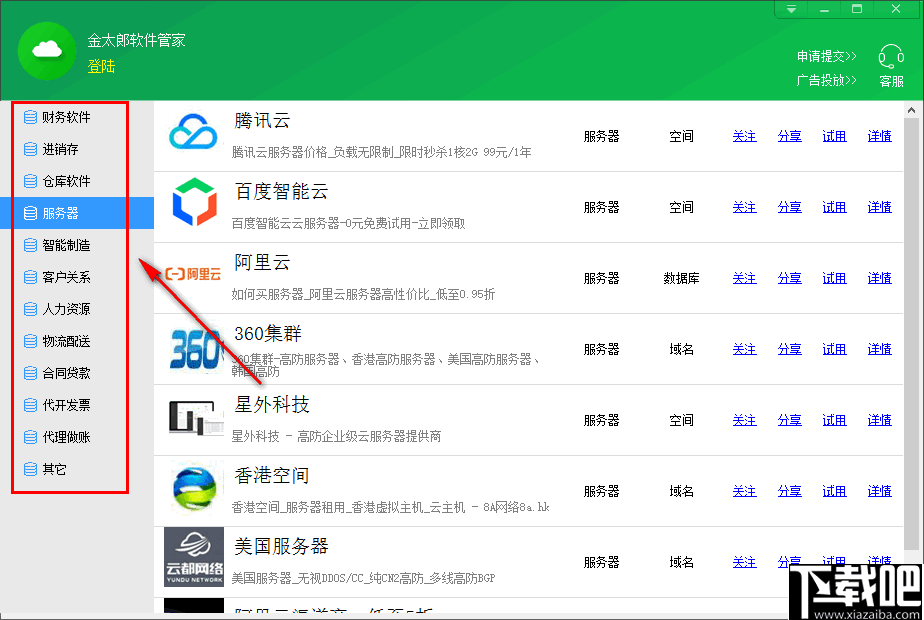Open 申请提交>> link
This screenshot has width=924, height=620.
pos(827,56)
